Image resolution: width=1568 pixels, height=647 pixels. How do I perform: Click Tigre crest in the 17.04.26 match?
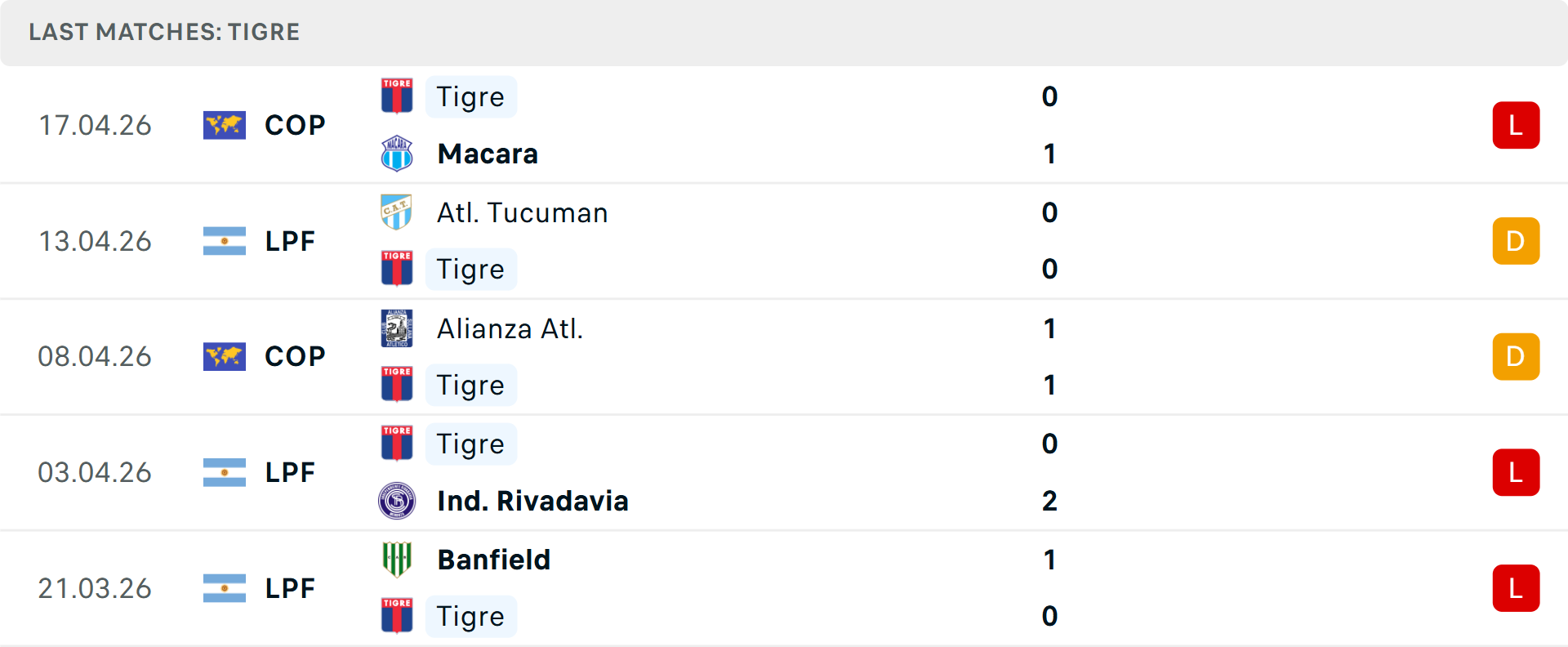pos(397,96)
